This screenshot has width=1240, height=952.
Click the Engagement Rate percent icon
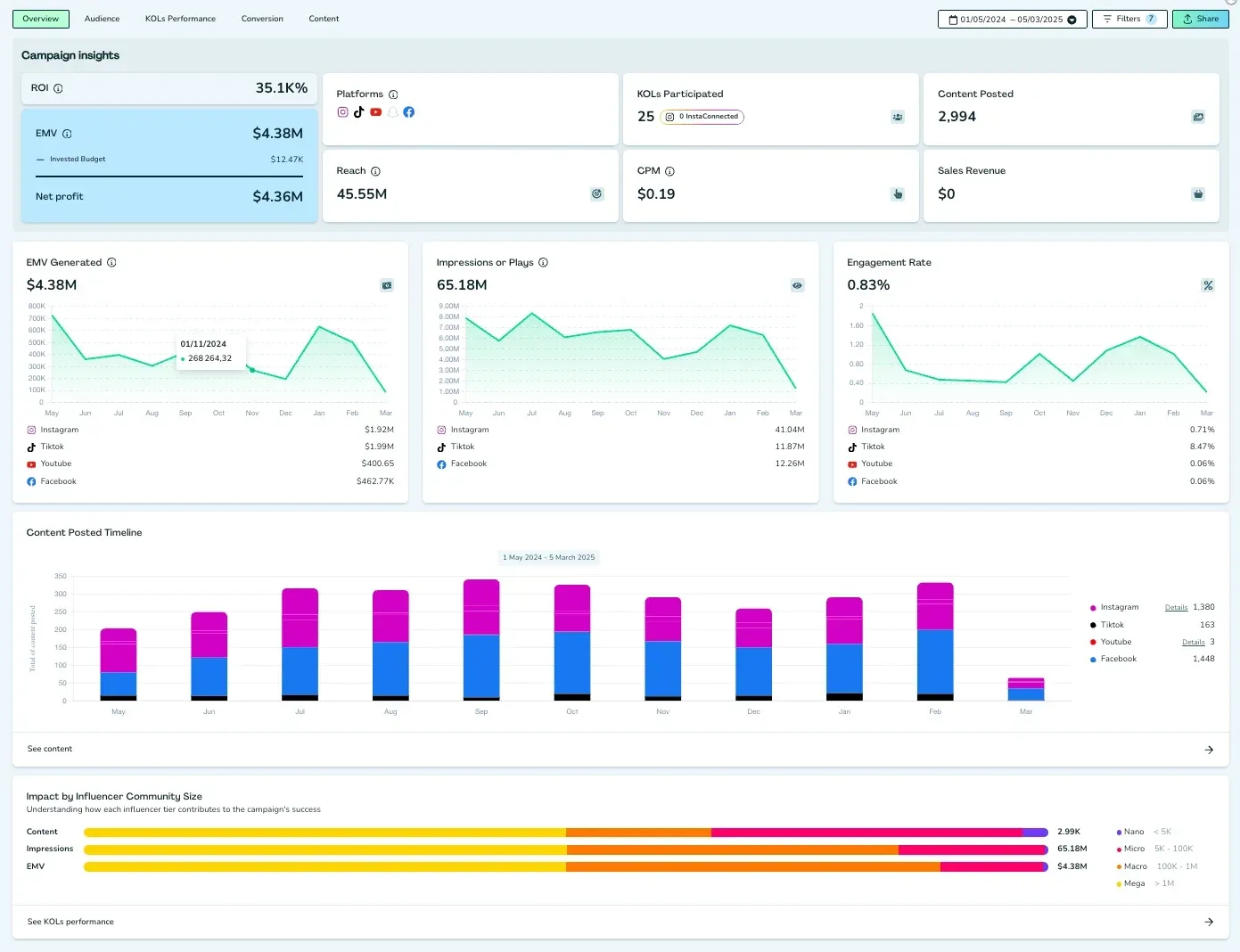(x=1208, y=285)
